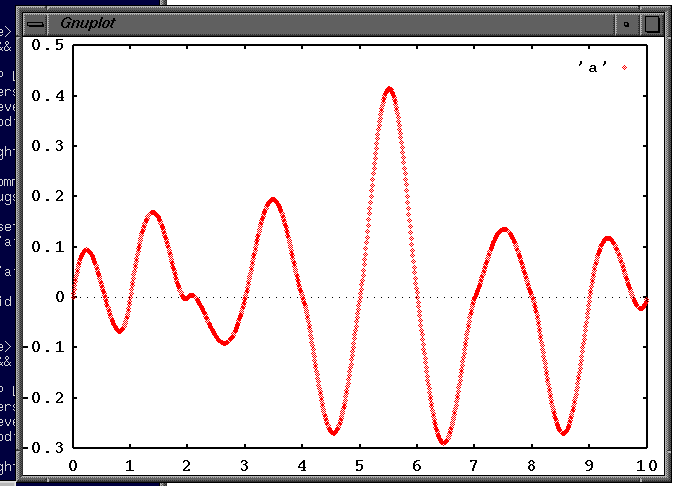Image resolution: width=677 pixels, height=486 pixels.
Task: Click the -0.3 y-axis label
Action: click(44, 447)
